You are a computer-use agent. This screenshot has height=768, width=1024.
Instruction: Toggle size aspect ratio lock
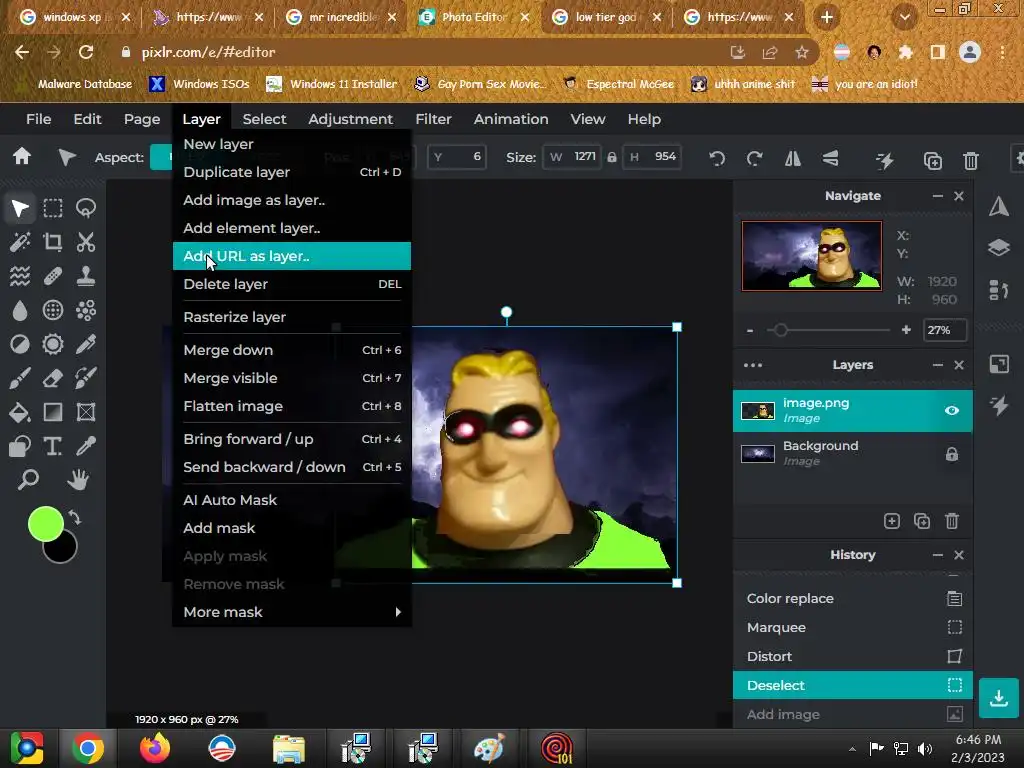pyautogui.click(x=612, y=157)
